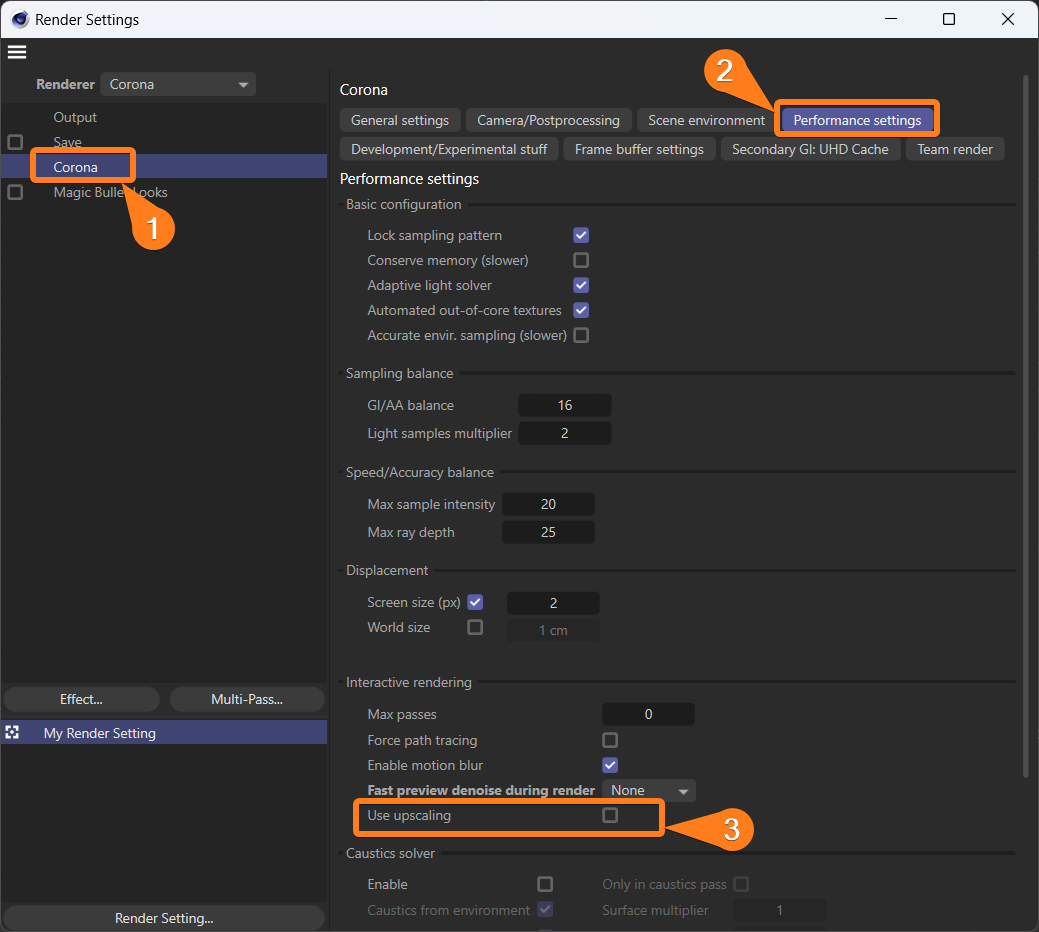Viewport: 1039px width, 932px height.
Task: Enable the World size checkbox
Action: (475, 627)
